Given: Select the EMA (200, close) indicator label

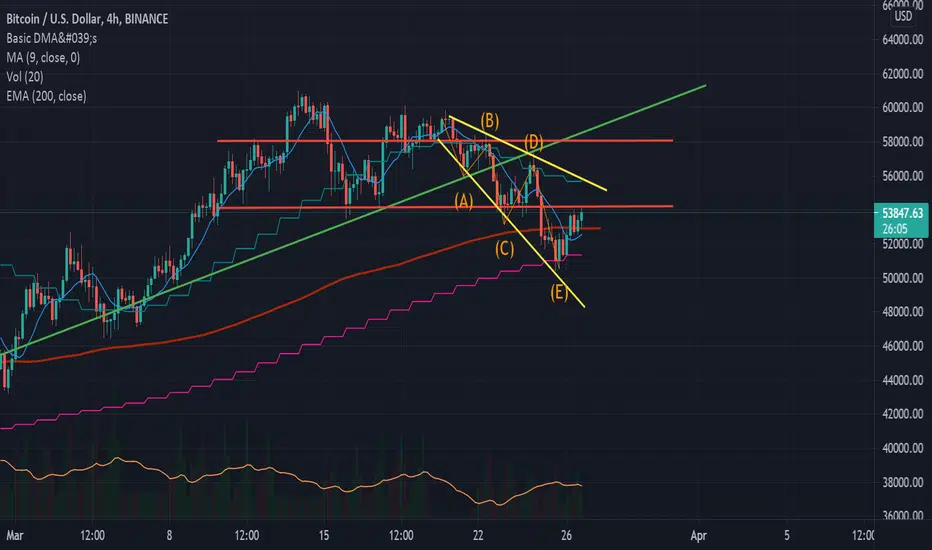Looking at the screenshot, I should [x=46, y=96].
